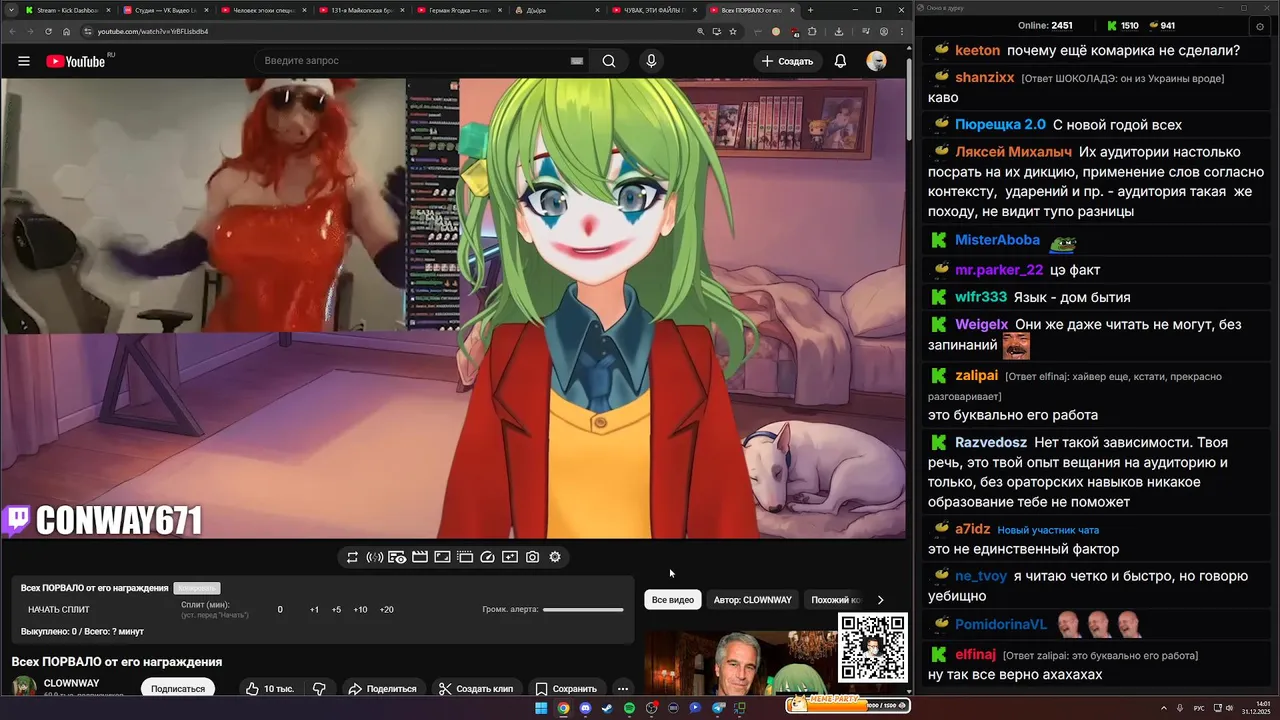The width and height of the screenshot is (1280, 720).
Task: Click the loop icon in player toolbar
Action: point(352,557)
